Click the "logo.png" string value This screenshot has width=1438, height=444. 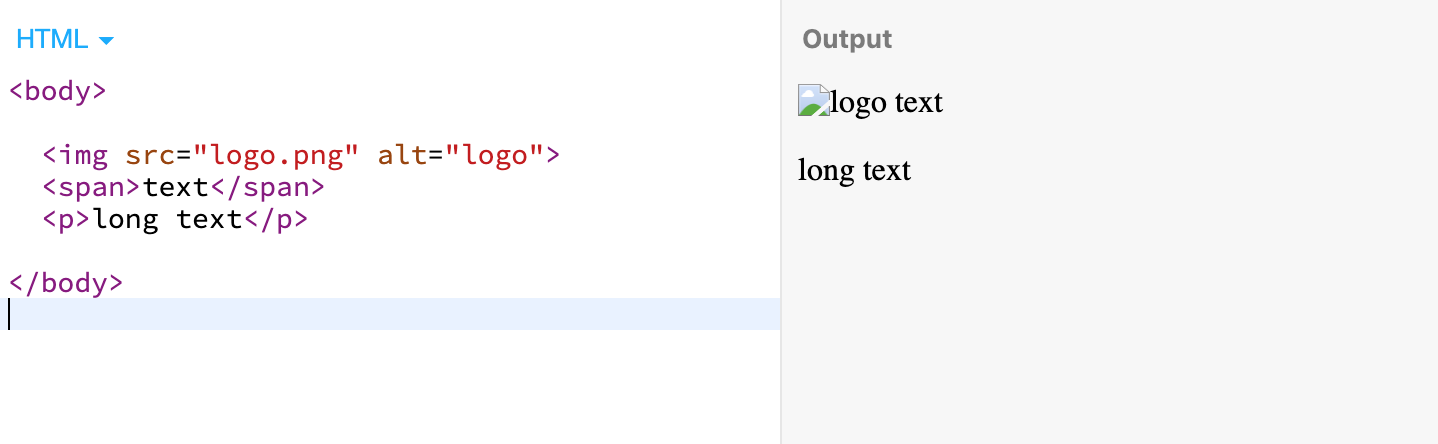coord(275,155)
